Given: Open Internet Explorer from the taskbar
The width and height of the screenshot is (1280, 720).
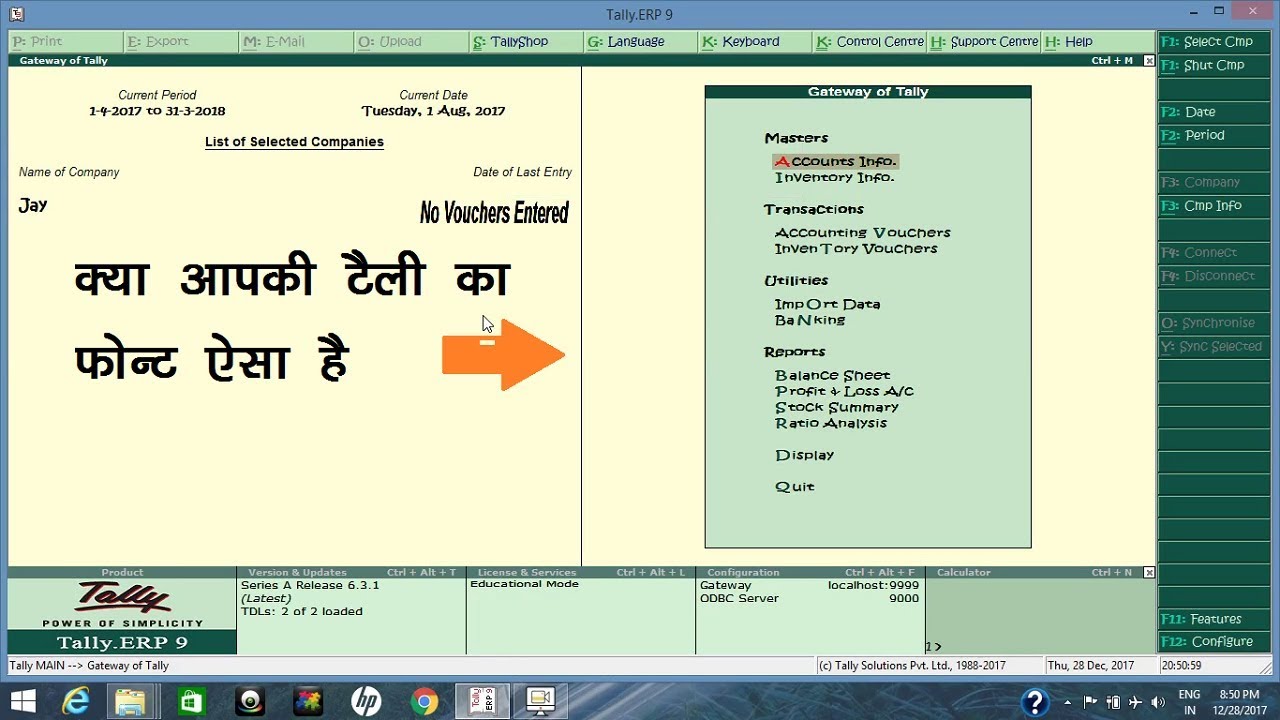Looking at the screenshot, I should coord(76,701).
